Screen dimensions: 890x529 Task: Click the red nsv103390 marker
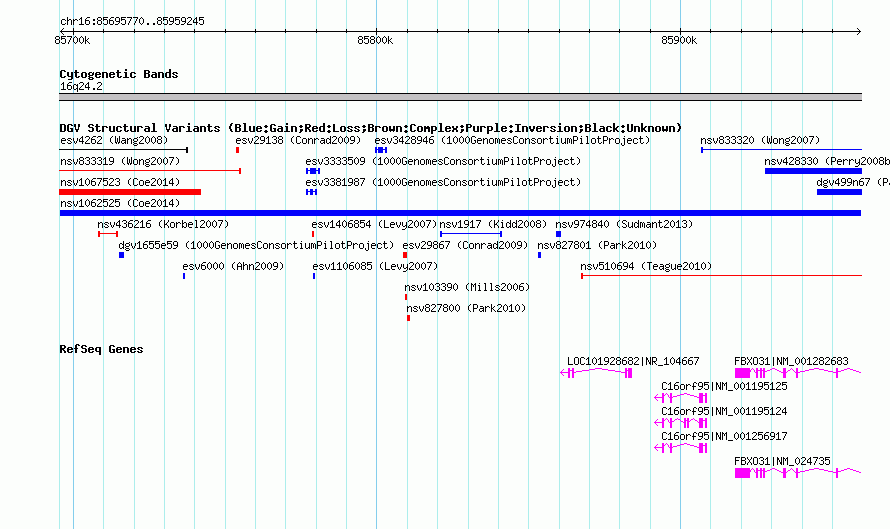(x=406, y=297)
